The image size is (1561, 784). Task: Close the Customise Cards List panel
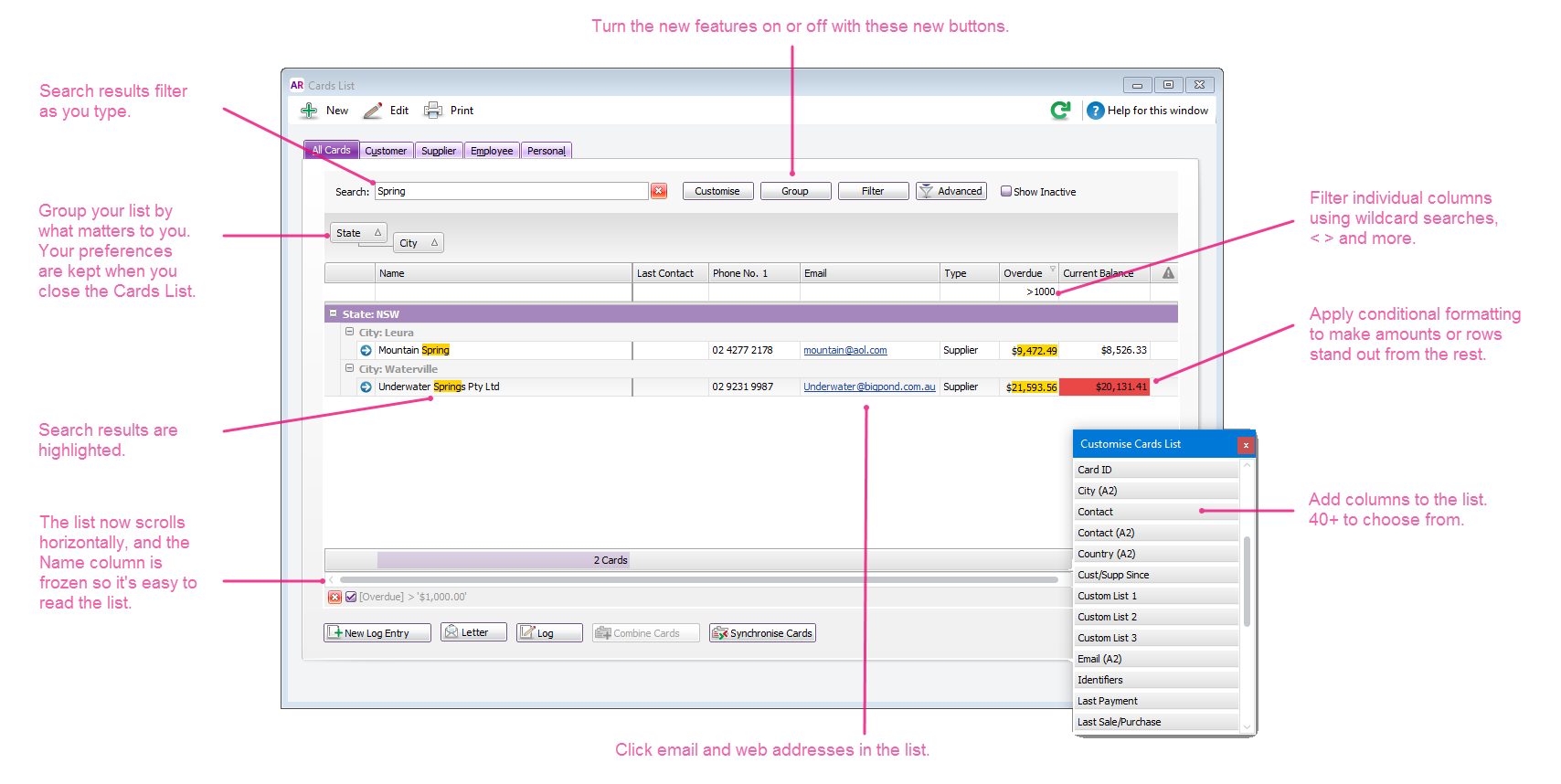pyautogui.click(x=1245, y=445)
